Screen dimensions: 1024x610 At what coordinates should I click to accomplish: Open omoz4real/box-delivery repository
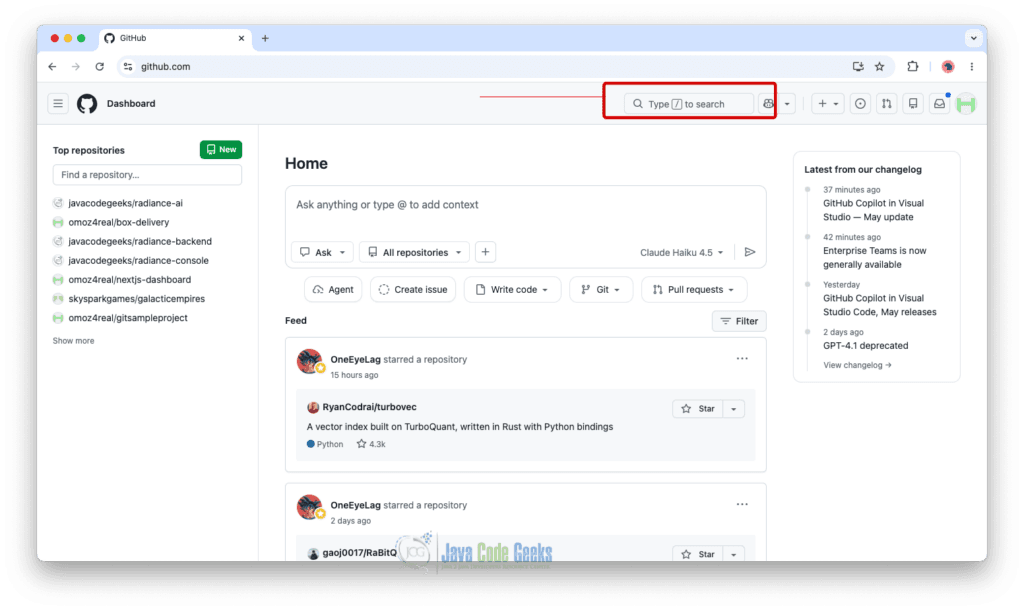click(119, 222)
